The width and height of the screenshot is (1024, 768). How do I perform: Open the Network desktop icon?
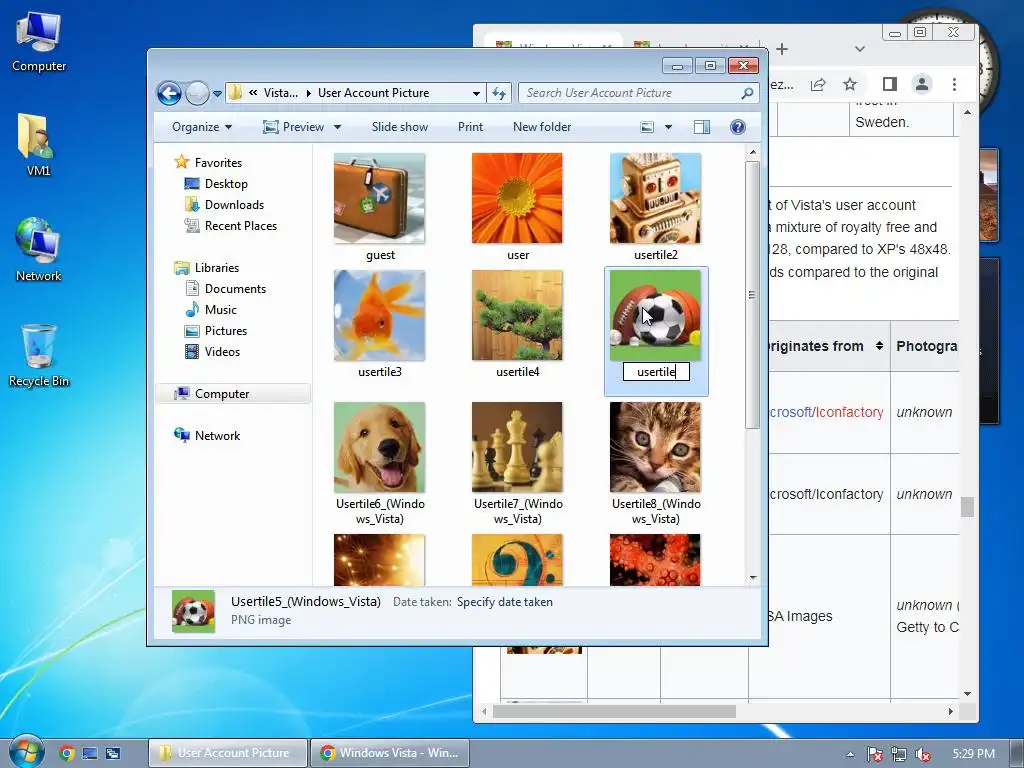tap(39, 250)
